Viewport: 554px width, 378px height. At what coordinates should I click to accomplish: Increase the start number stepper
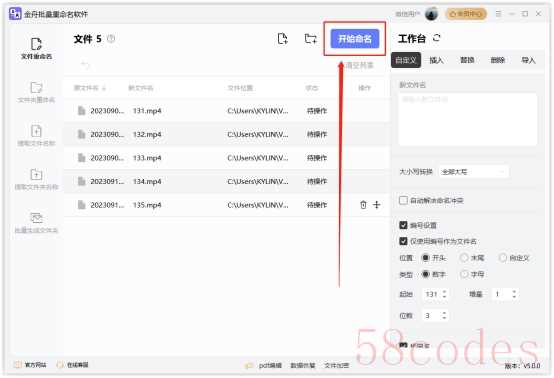pos(444,291)
